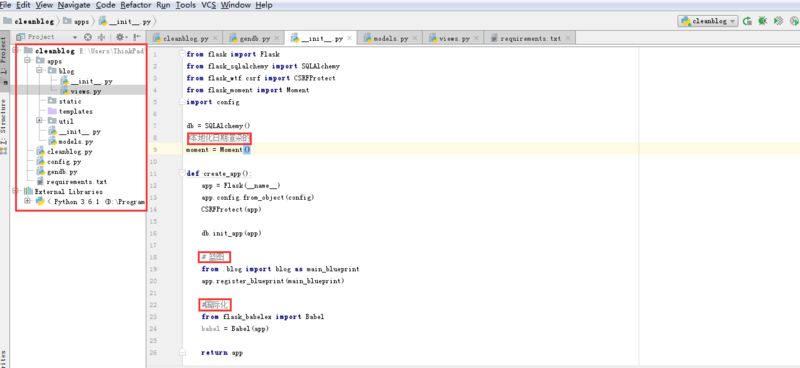Open the Structure side tool window
Screen dimensions: 800x368
click(4, 125)
